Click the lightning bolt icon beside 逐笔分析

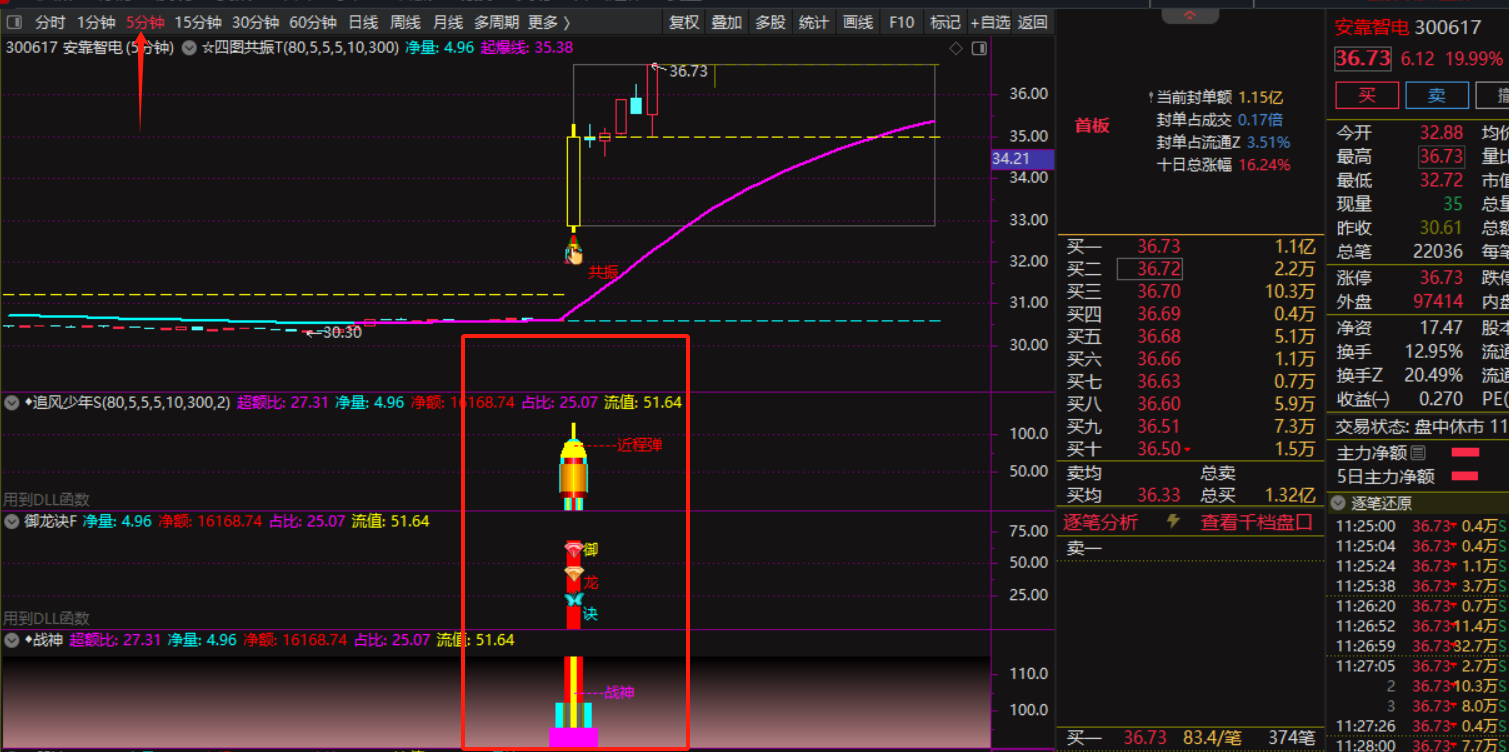coord(1174,522)
